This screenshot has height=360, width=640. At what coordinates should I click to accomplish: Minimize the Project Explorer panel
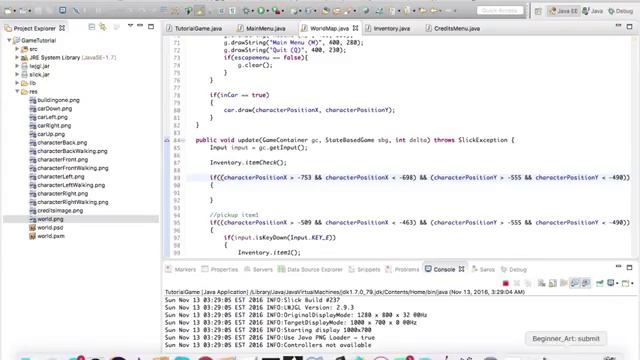click(140, 26)
